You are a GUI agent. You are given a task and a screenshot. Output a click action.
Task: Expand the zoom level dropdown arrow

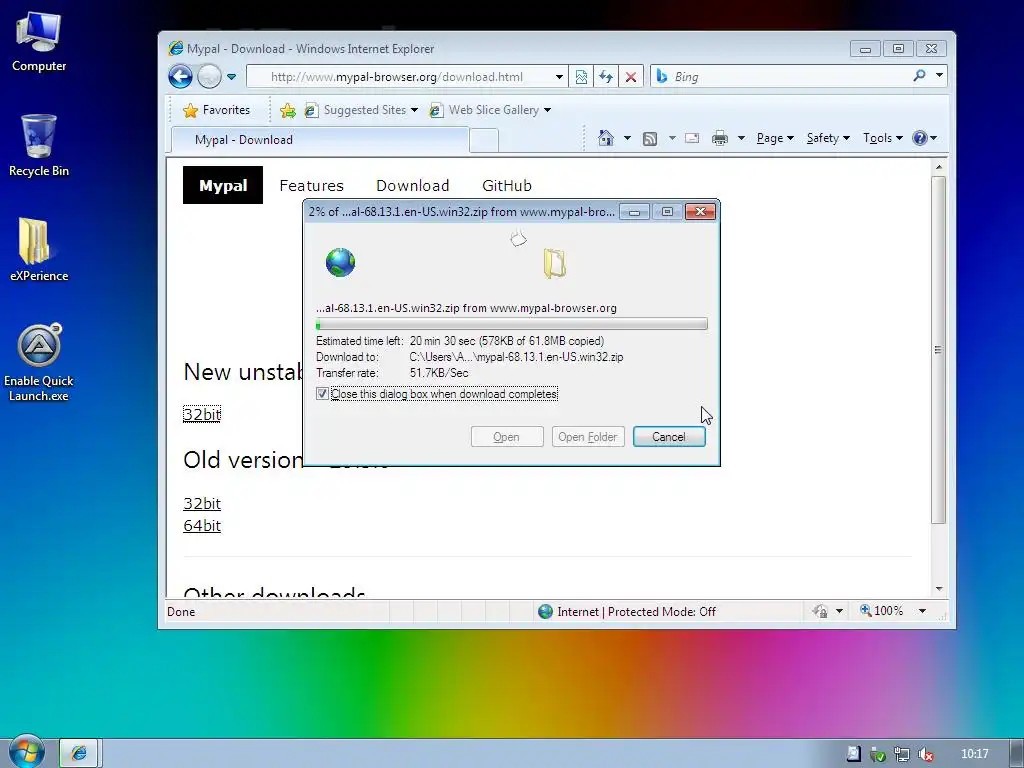tap(922, 611)
